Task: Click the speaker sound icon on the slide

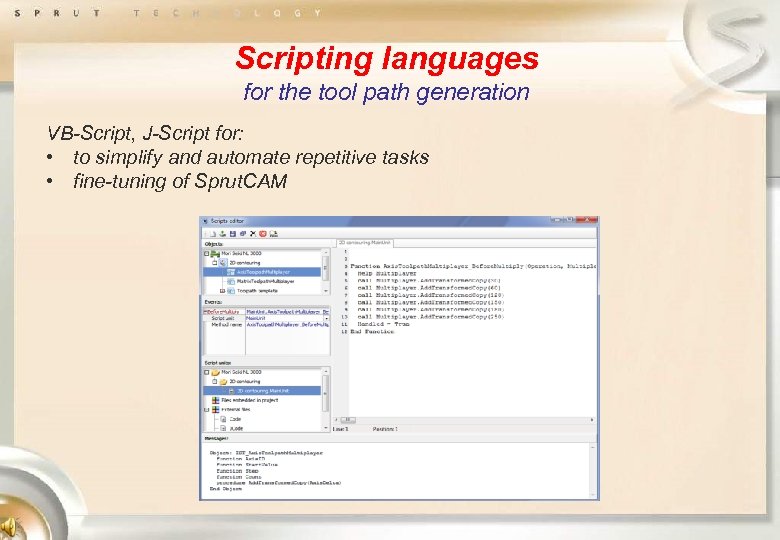Action: pos(9,528)
